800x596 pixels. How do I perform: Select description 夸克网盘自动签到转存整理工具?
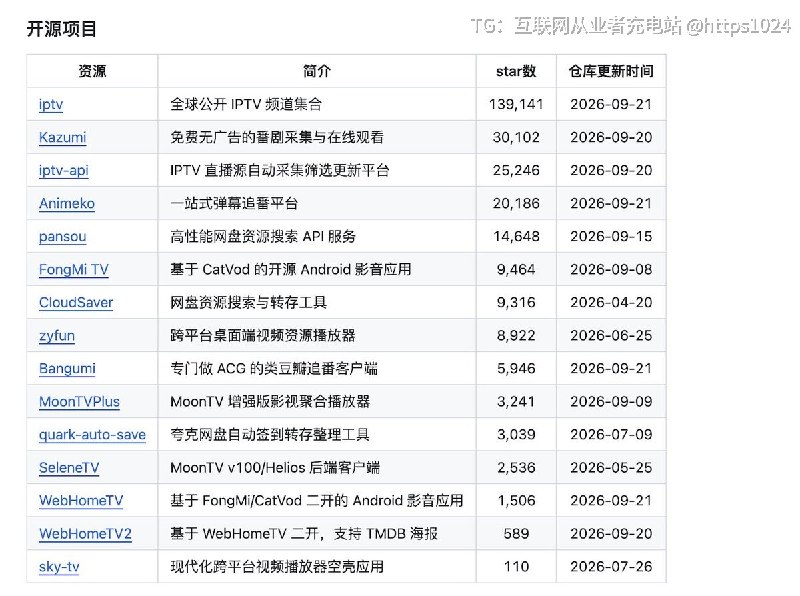[x=270, y=435]
